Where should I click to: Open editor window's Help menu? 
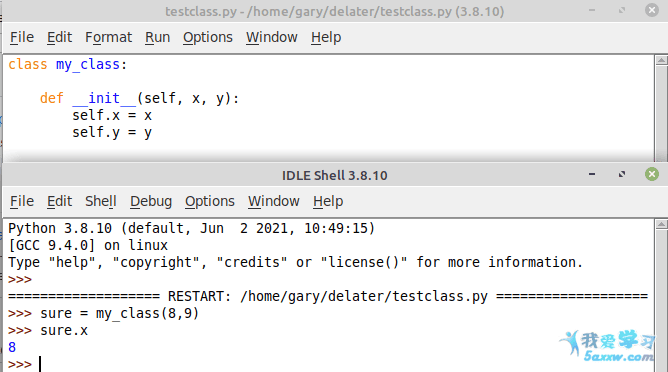(326, 37)
